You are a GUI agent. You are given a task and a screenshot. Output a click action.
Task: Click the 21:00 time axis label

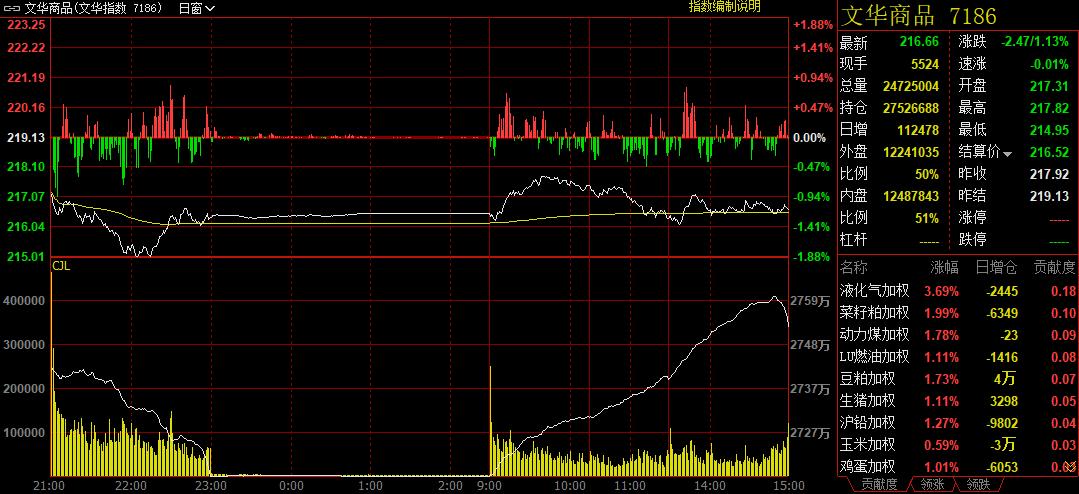[48, 486]
